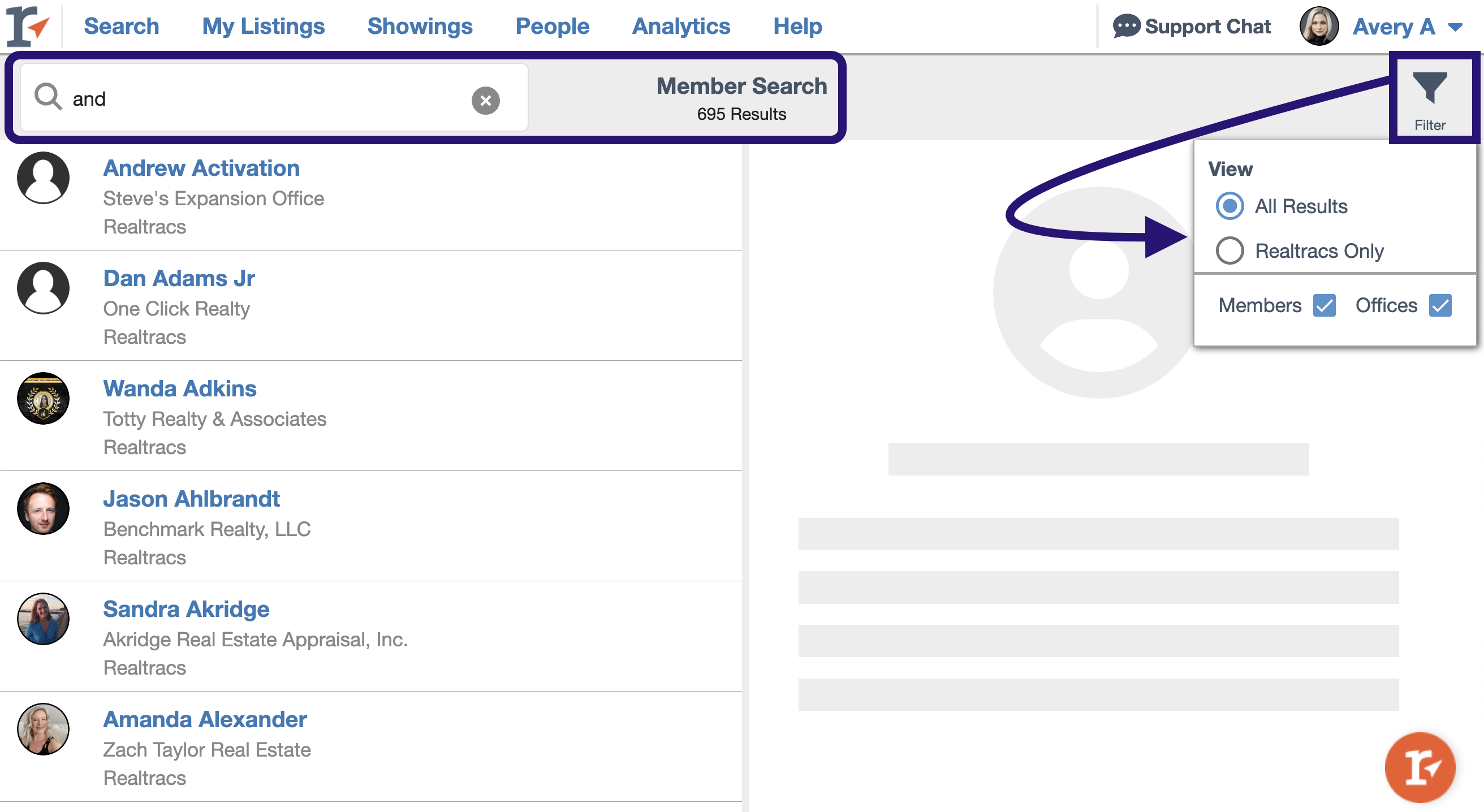The image size is (1484, 812).
Task: Open Andrew Activation's member profile
Action: (201, 168)
